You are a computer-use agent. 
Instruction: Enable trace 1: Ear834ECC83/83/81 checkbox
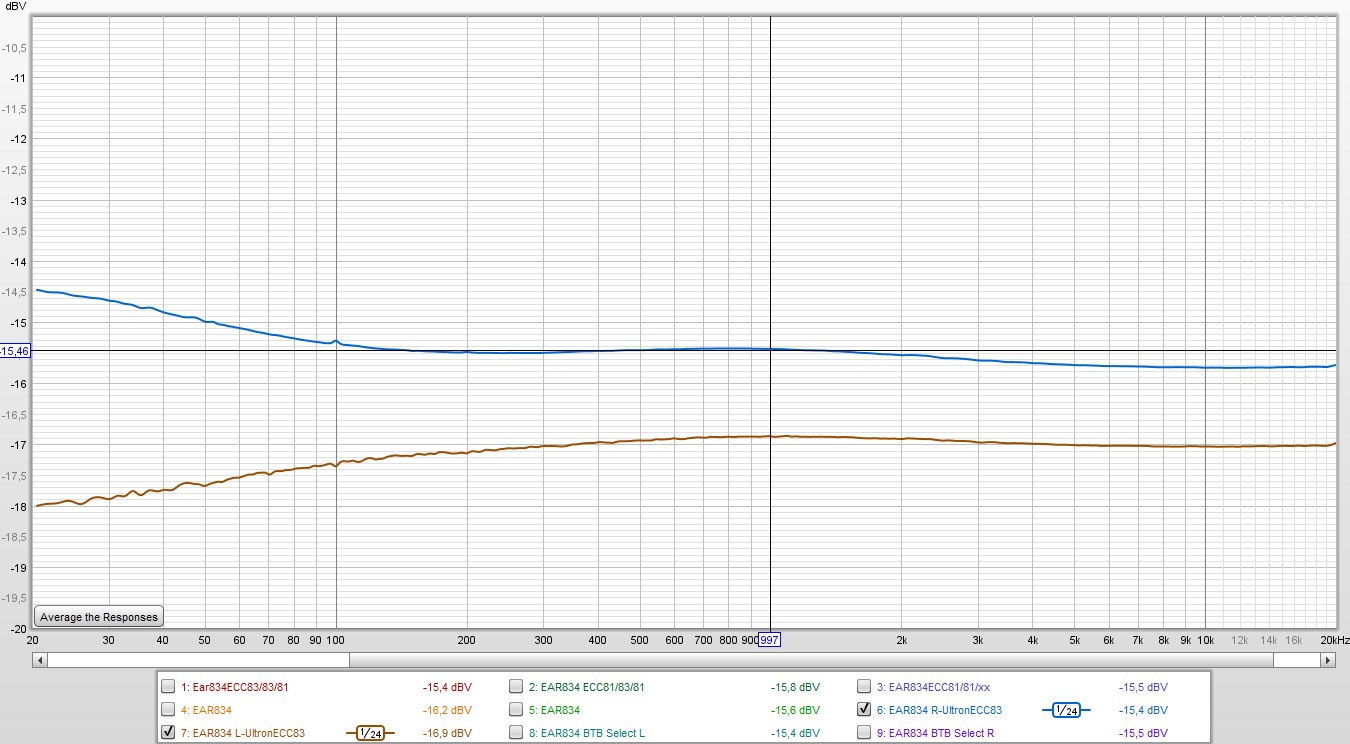[168, 687]
